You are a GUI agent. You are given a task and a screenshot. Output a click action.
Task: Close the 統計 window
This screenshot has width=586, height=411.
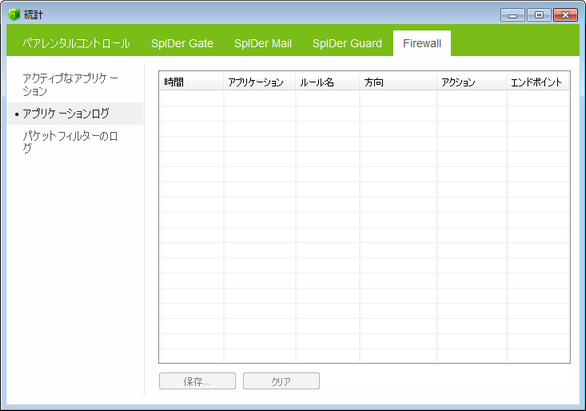(565, 15)
